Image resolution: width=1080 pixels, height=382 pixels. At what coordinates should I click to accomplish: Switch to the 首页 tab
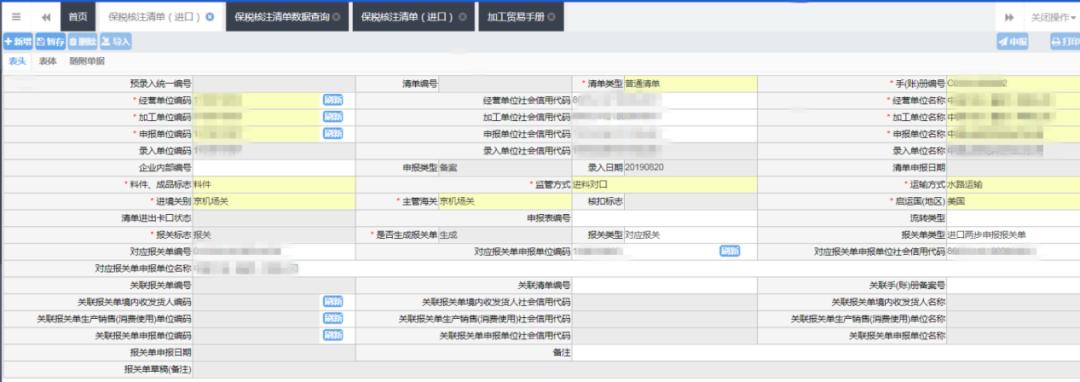78,17
